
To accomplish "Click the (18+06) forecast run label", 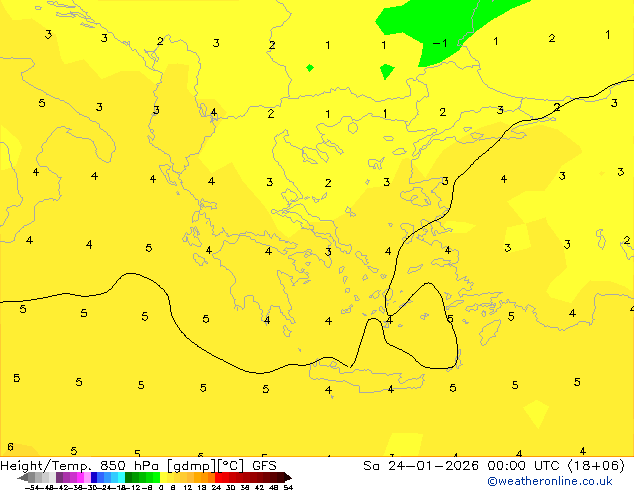I will (x=596, y=466).
